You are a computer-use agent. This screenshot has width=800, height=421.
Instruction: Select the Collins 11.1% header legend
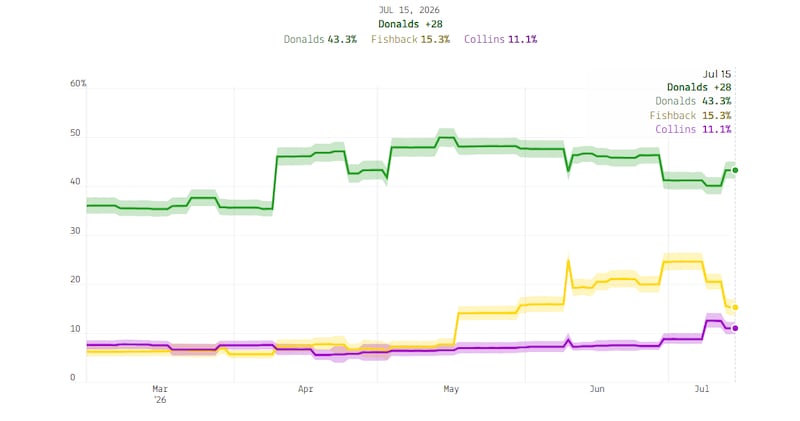point(501,39)
